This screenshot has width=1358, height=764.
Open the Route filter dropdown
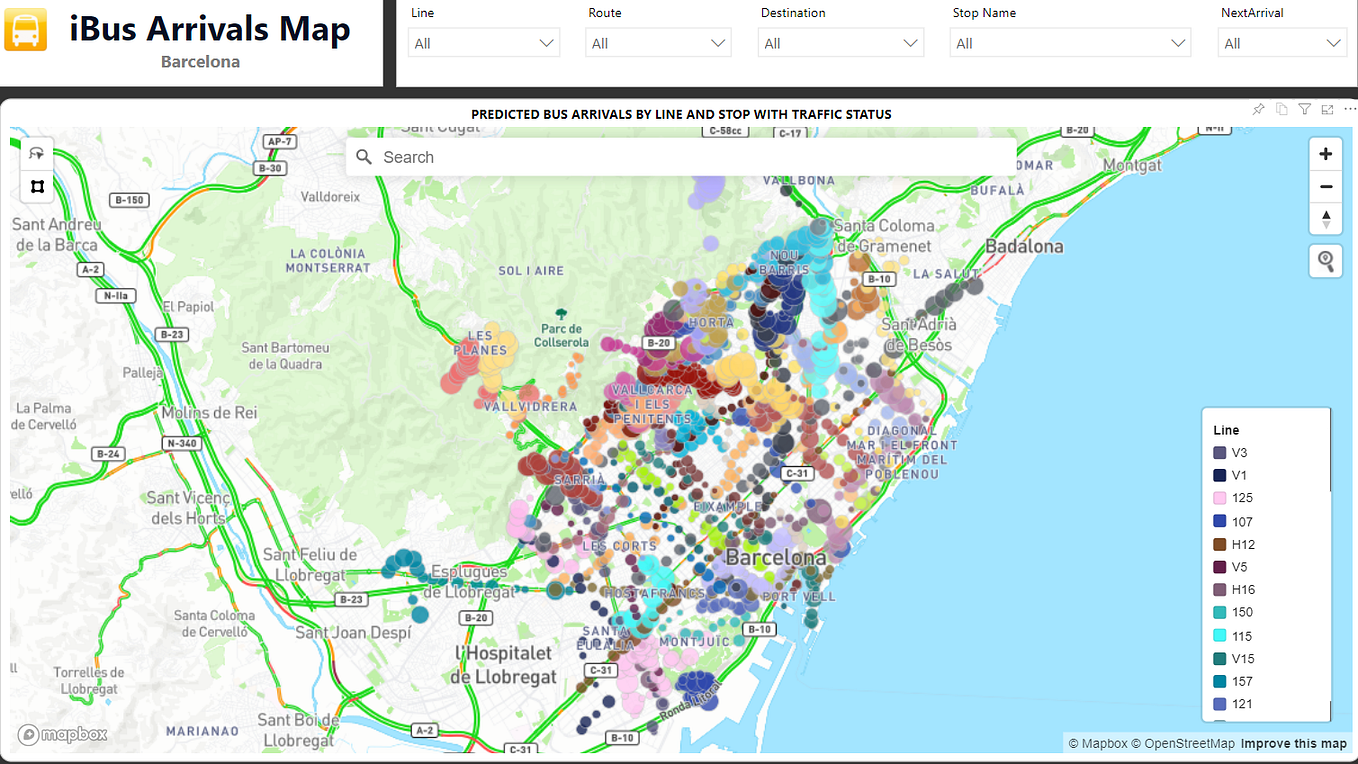[659, 43]
